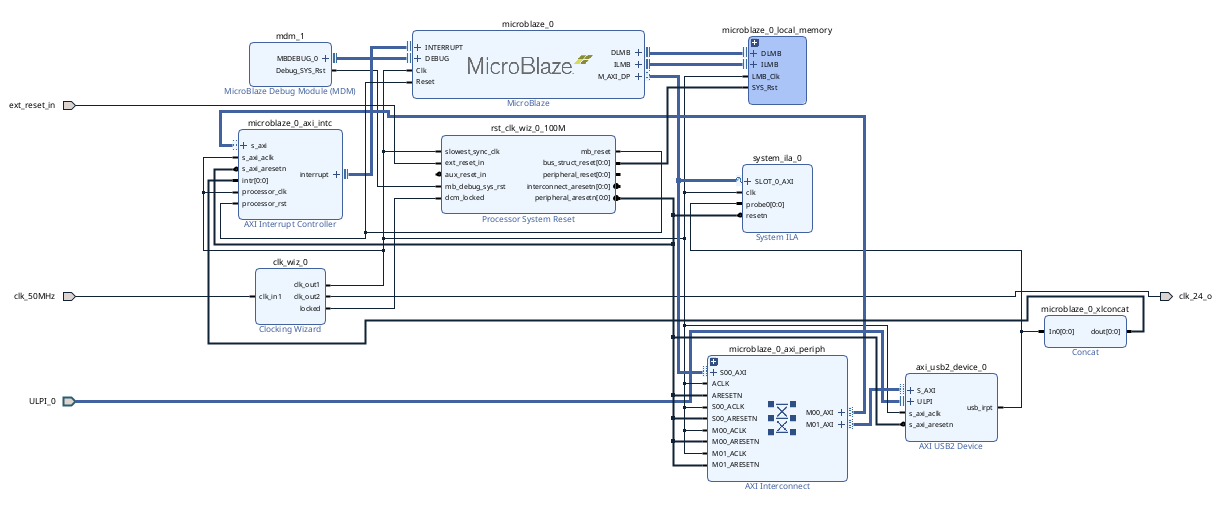The height and width of the screenshot is (509, 1222).
Task: Click the Concat label under xlconcat
Action: tap(1085, 352)
